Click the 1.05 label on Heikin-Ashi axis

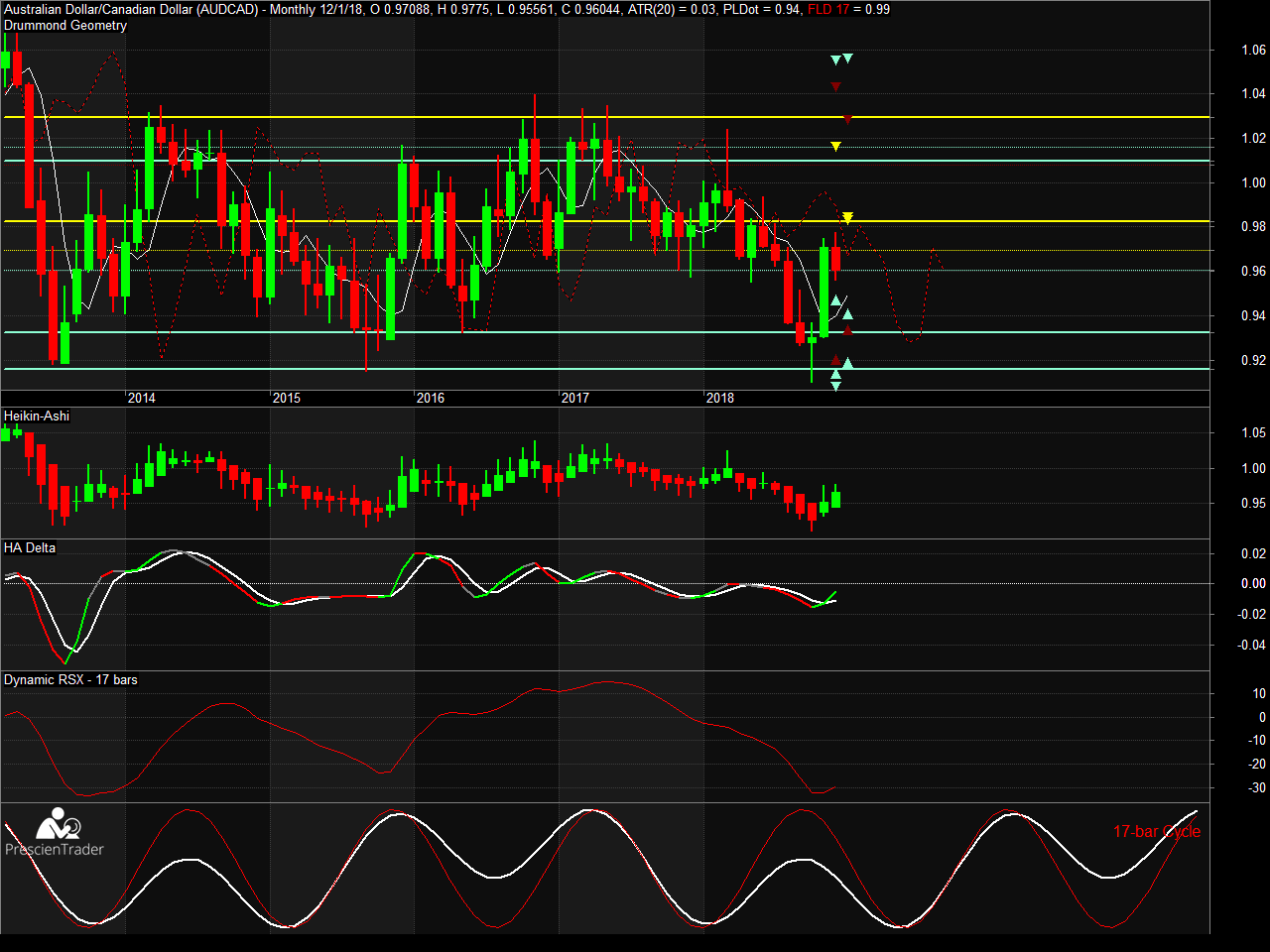click(x=1253, y=432)
